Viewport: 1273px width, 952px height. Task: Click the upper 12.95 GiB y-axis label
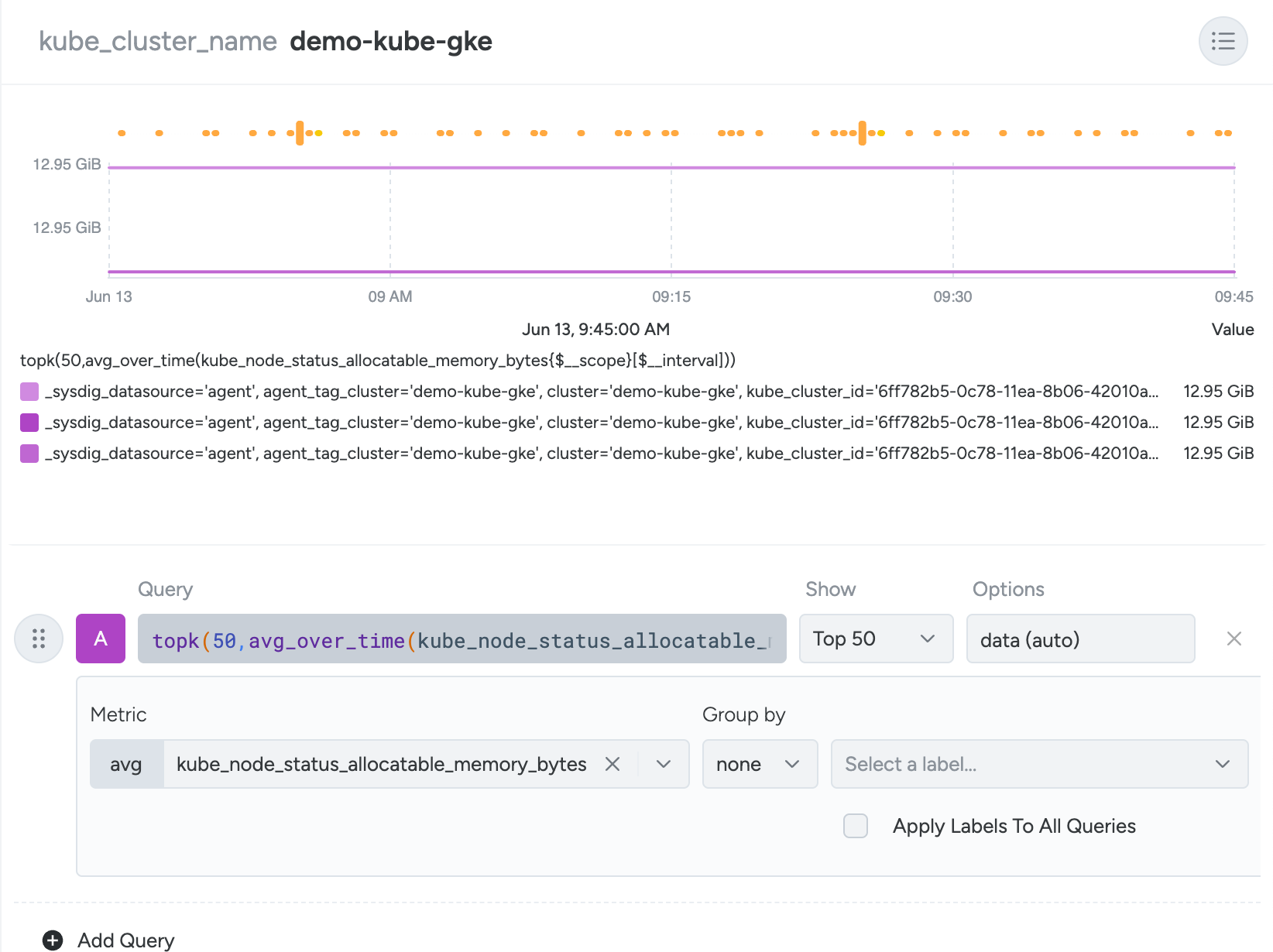(x=67, y=164)
